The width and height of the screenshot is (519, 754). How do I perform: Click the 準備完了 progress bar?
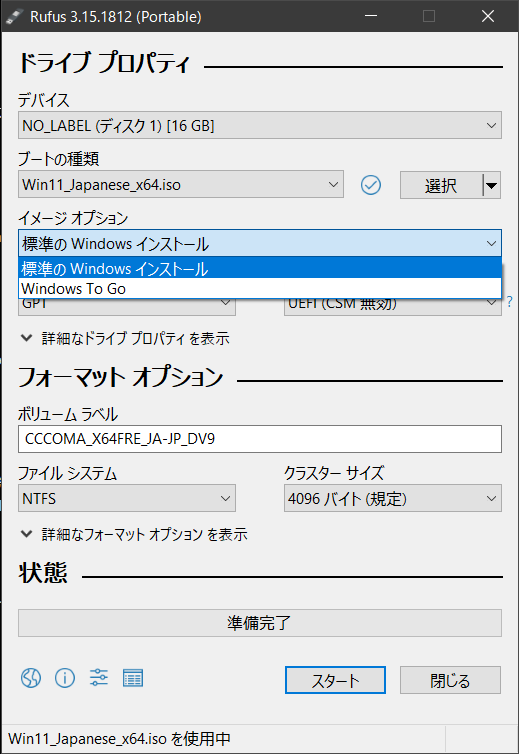pyautogui.click(x=260, y=623)
